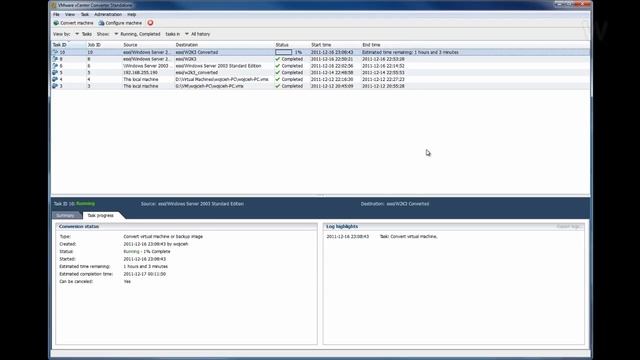Click the task icon in row 6
This screenshot has width=640, height=360.
pos(55,66)
